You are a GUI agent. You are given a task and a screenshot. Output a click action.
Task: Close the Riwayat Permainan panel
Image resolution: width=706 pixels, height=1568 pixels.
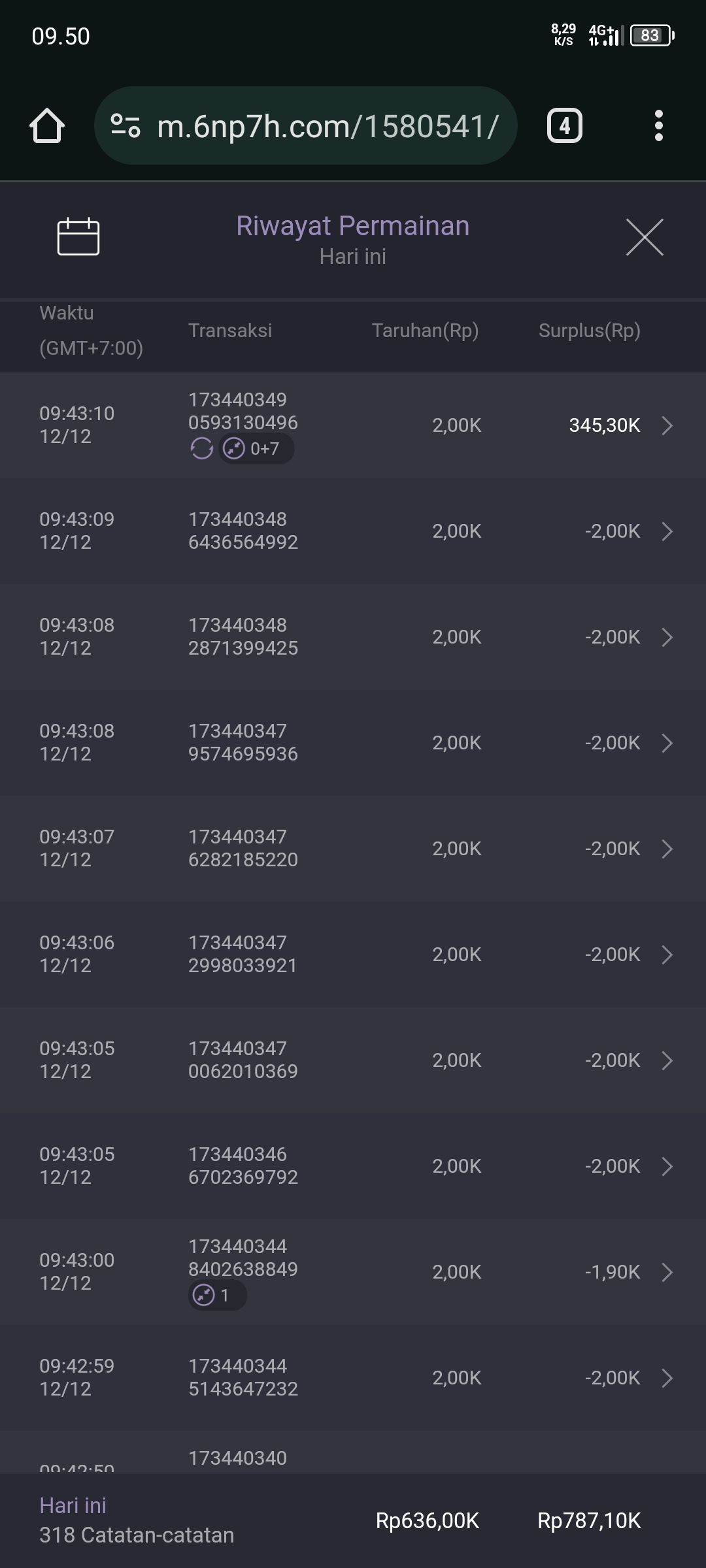645,237
